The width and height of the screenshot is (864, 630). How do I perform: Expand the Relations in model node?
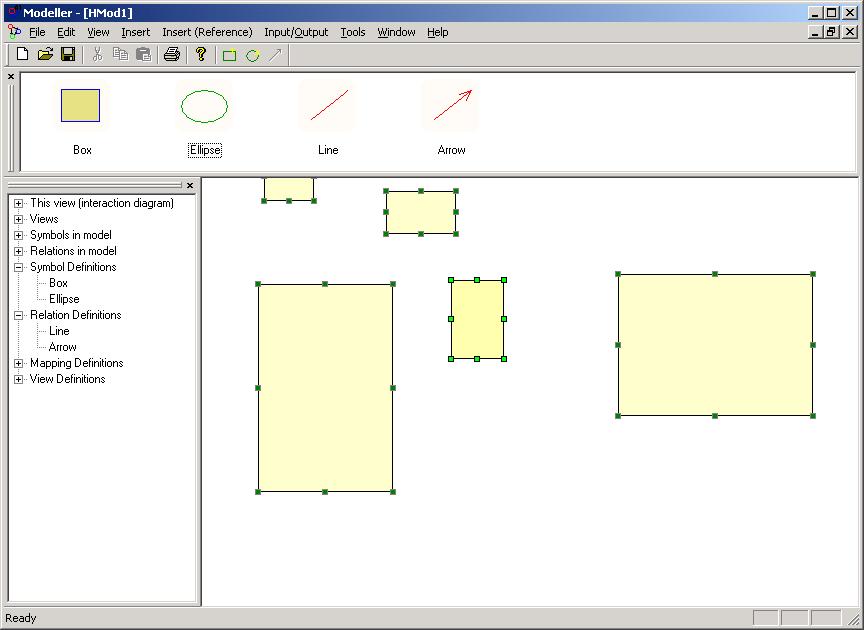(18, 251)
